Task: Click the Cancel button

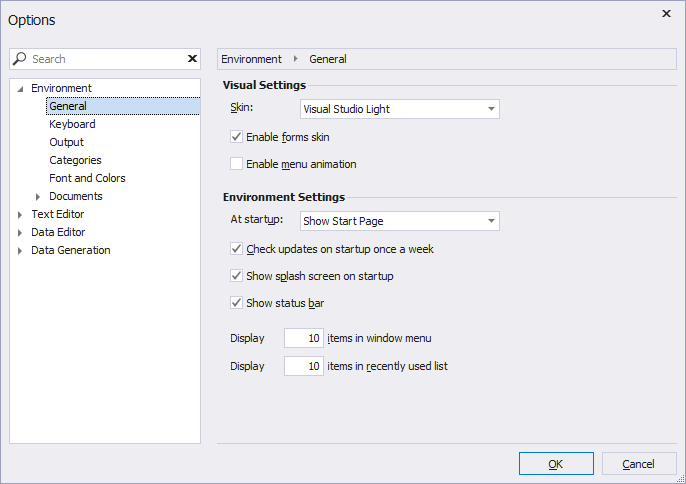Action: point(639,463)
